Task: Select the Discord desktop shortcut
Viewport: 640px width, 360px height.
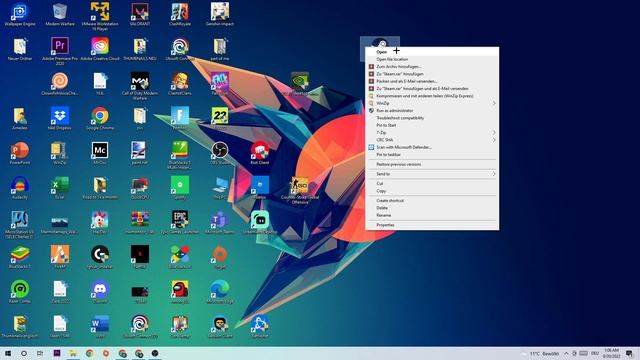Action: 100,291
